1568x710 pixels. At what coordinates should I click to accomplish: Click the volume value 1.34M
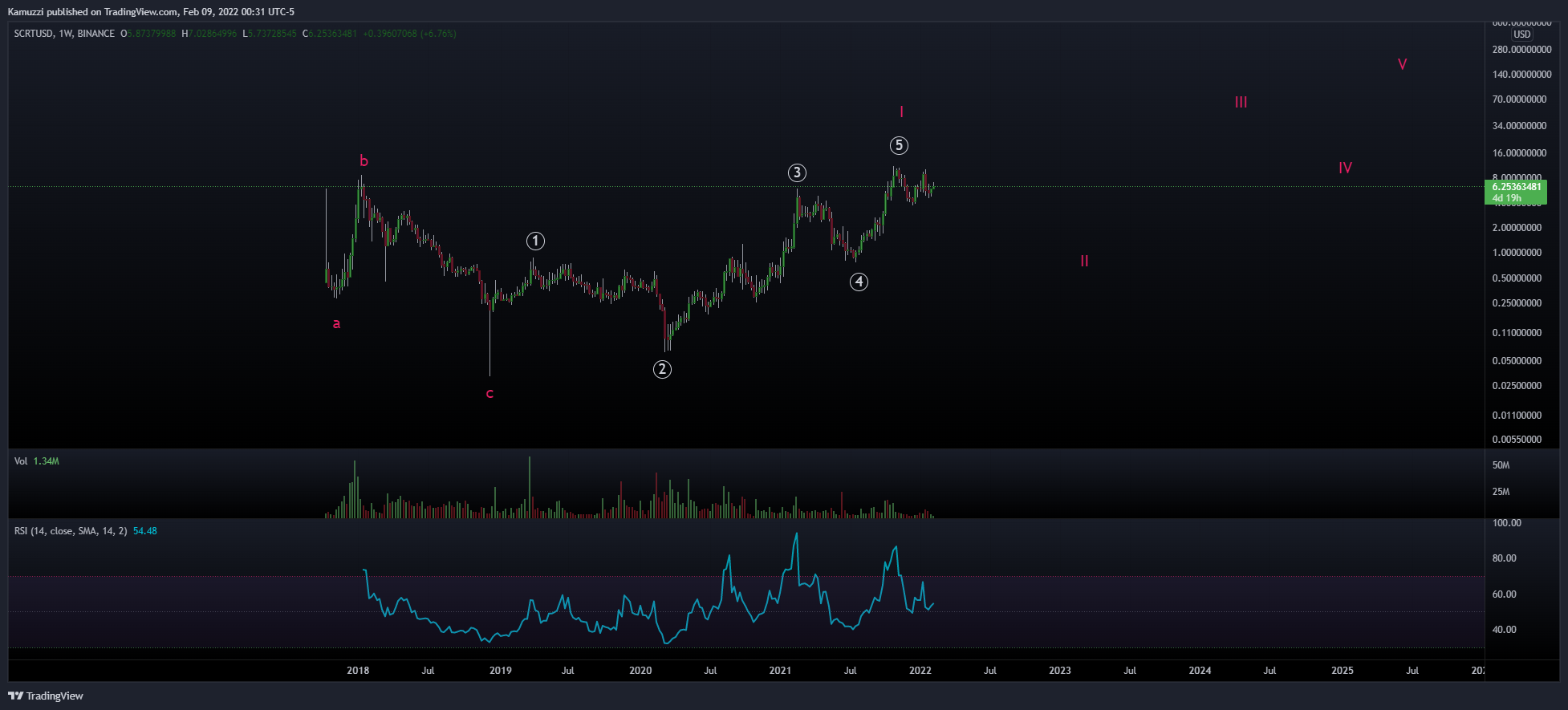tap(47, 461)
